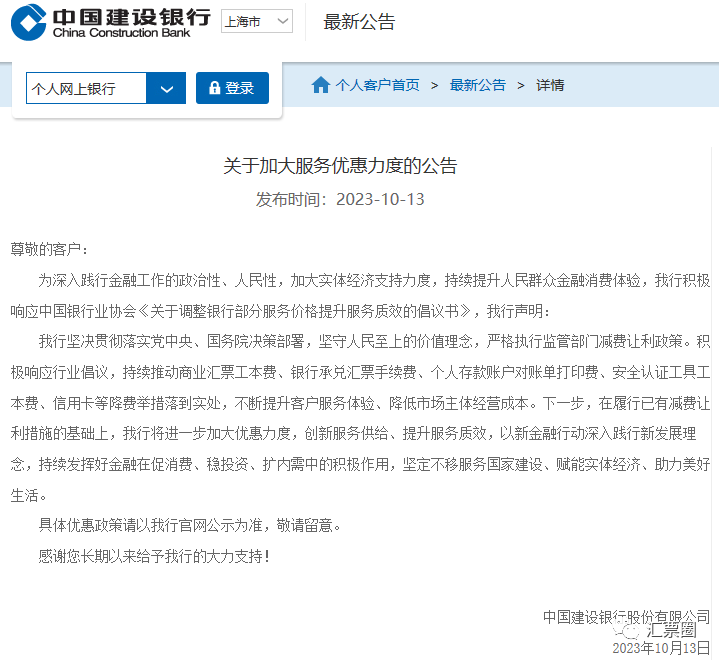Click the 中国建设银行股份有限公司 signature text
The height and width of the screenshot is (660, 719).
point(626,617)
